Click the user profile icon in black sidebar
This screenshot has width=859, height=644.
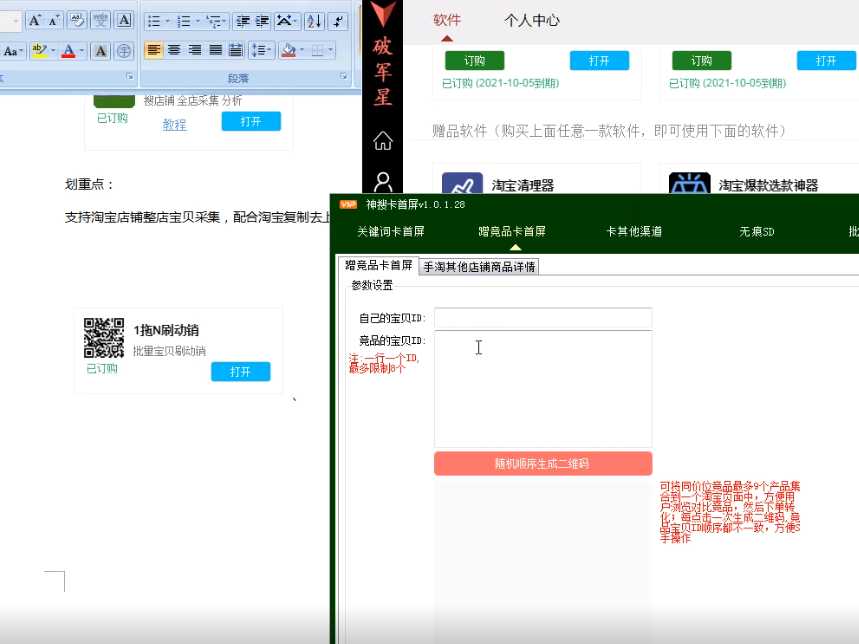[382, 181]
